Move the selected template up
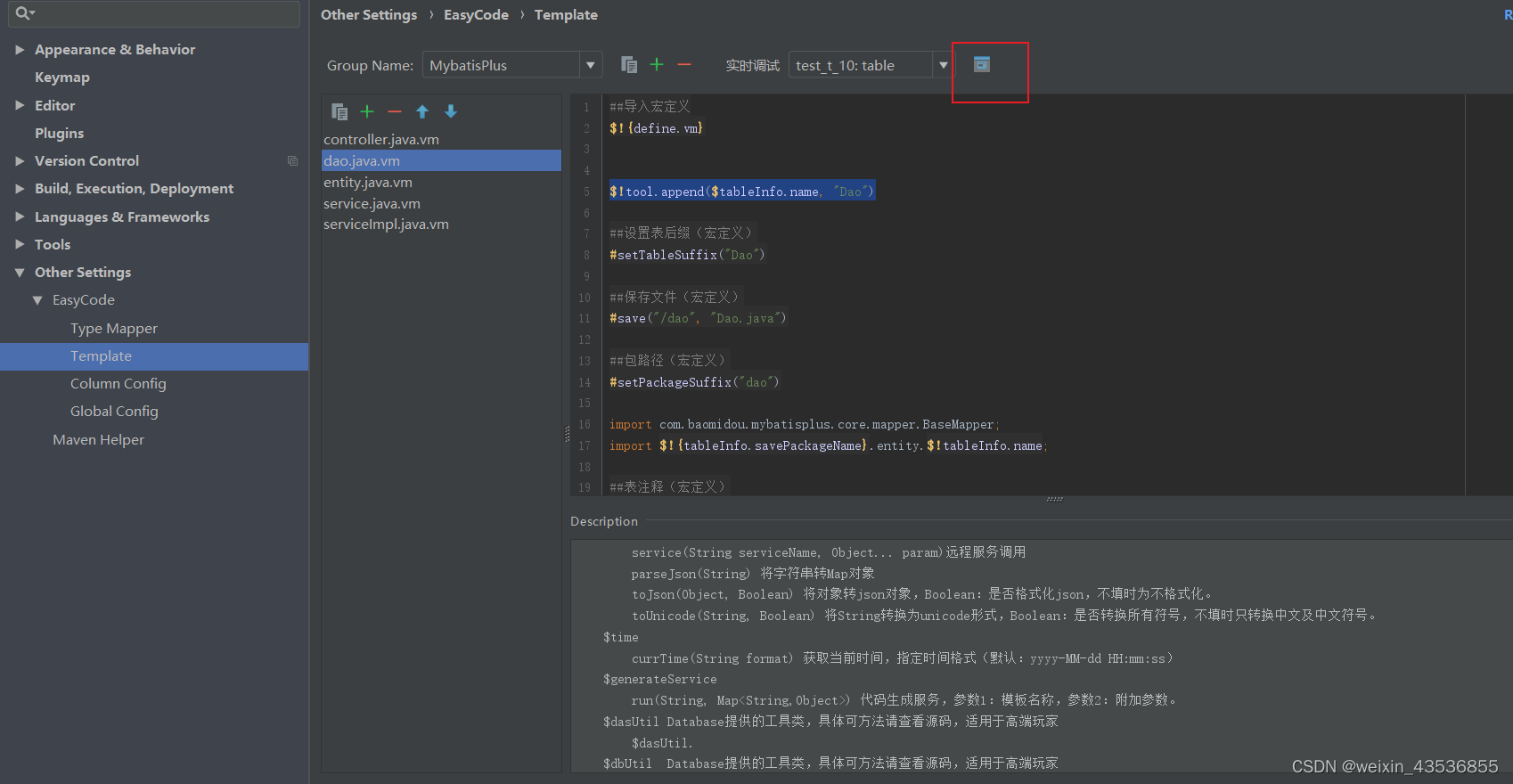This screenshot has width=1513, height=784. pos(422,111)
